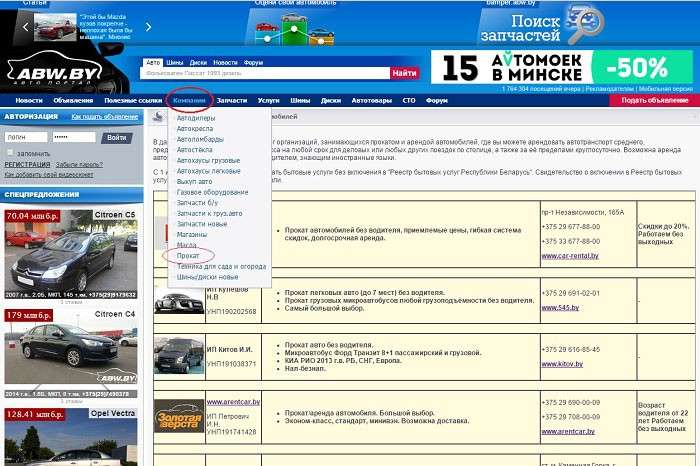Focus the main search input field

click(x=265, y=73)
